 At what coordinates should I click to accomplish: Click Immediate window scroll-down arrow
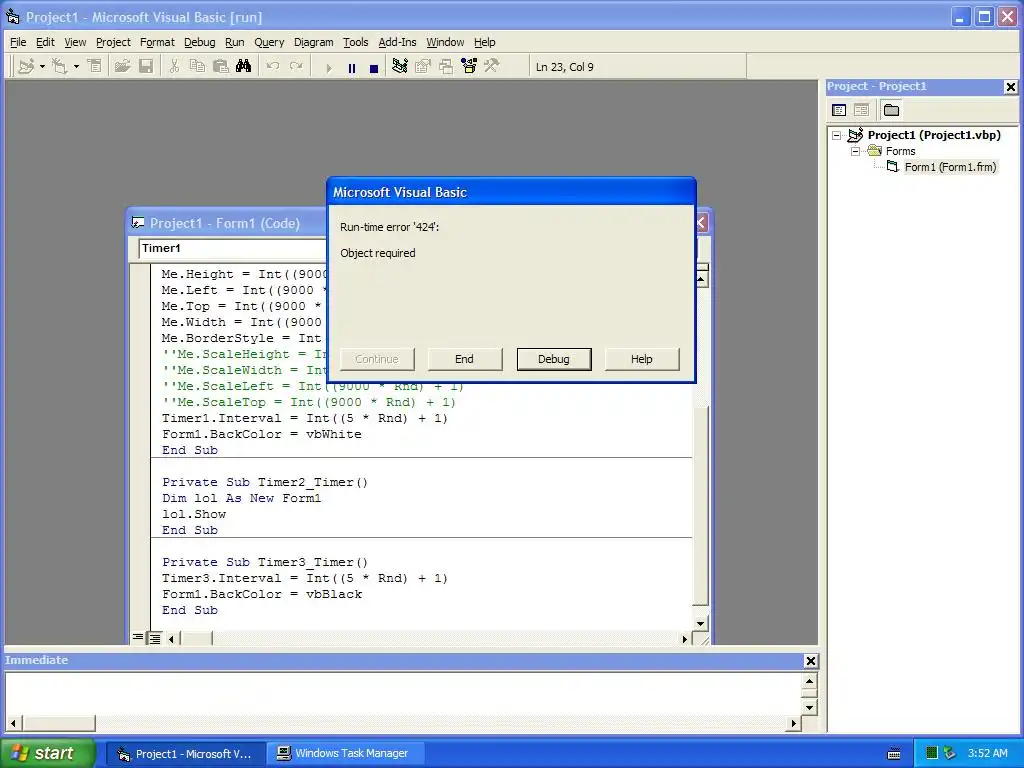coord(809,707)
